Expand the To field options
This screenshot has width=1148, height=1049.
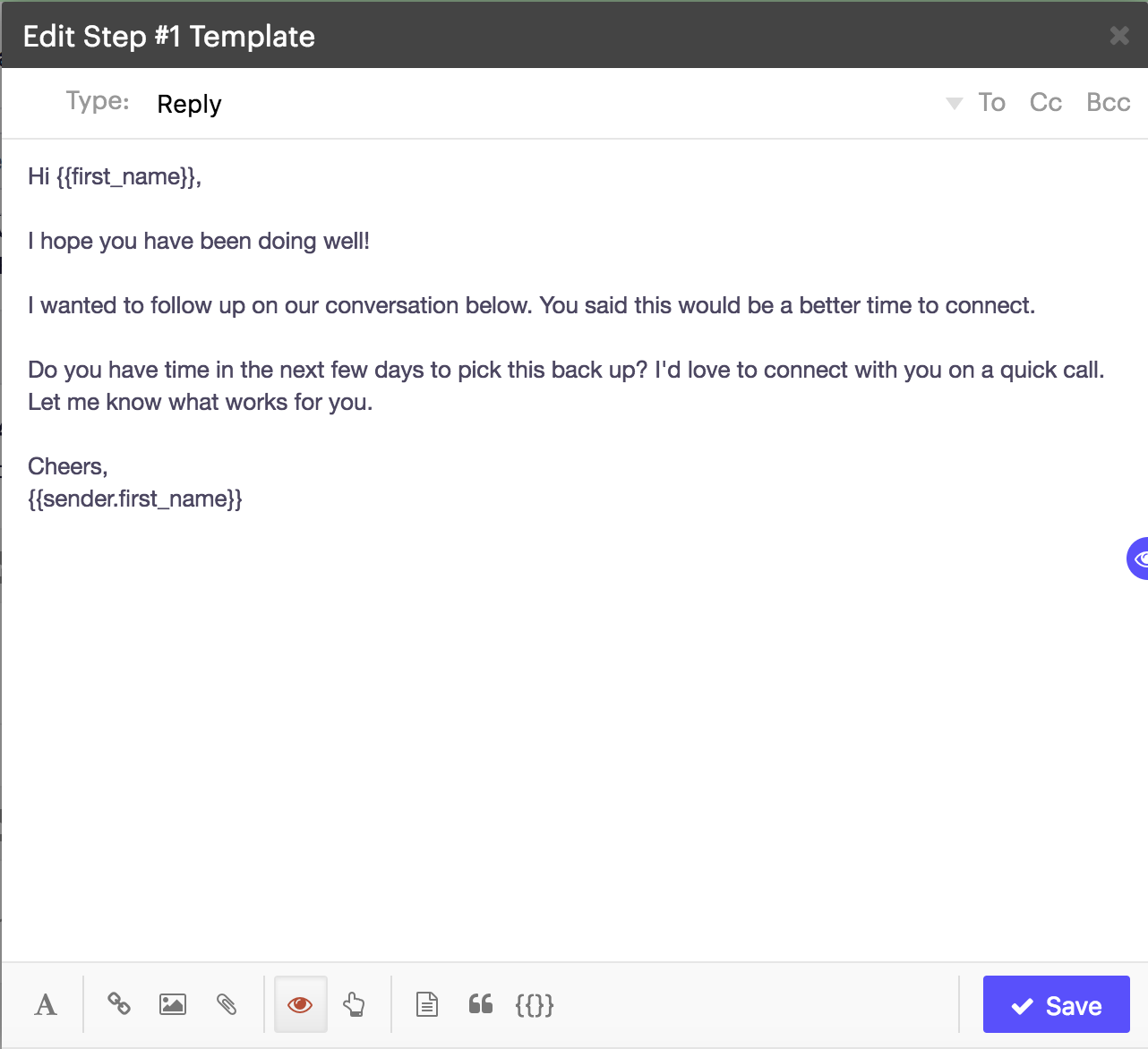coord(990,102)
